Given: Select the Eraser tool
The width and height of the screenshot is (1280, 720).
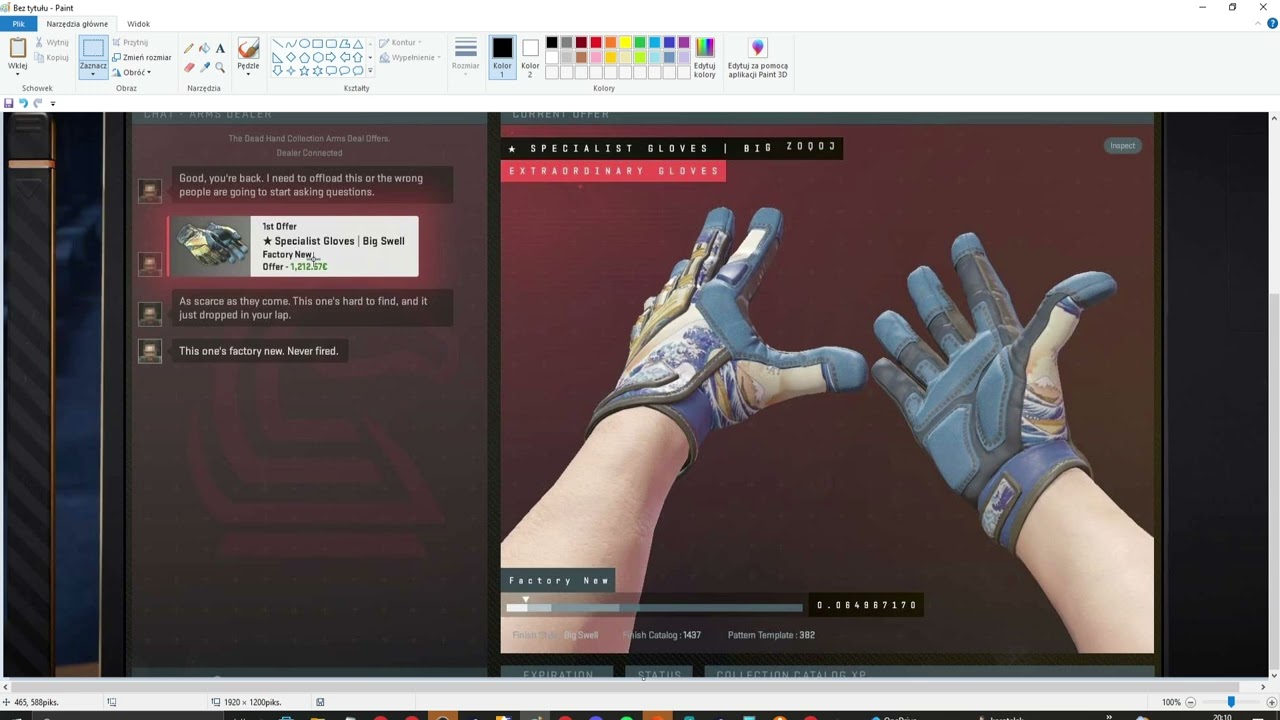Looking at the screenshot, I should coord(189,67).
